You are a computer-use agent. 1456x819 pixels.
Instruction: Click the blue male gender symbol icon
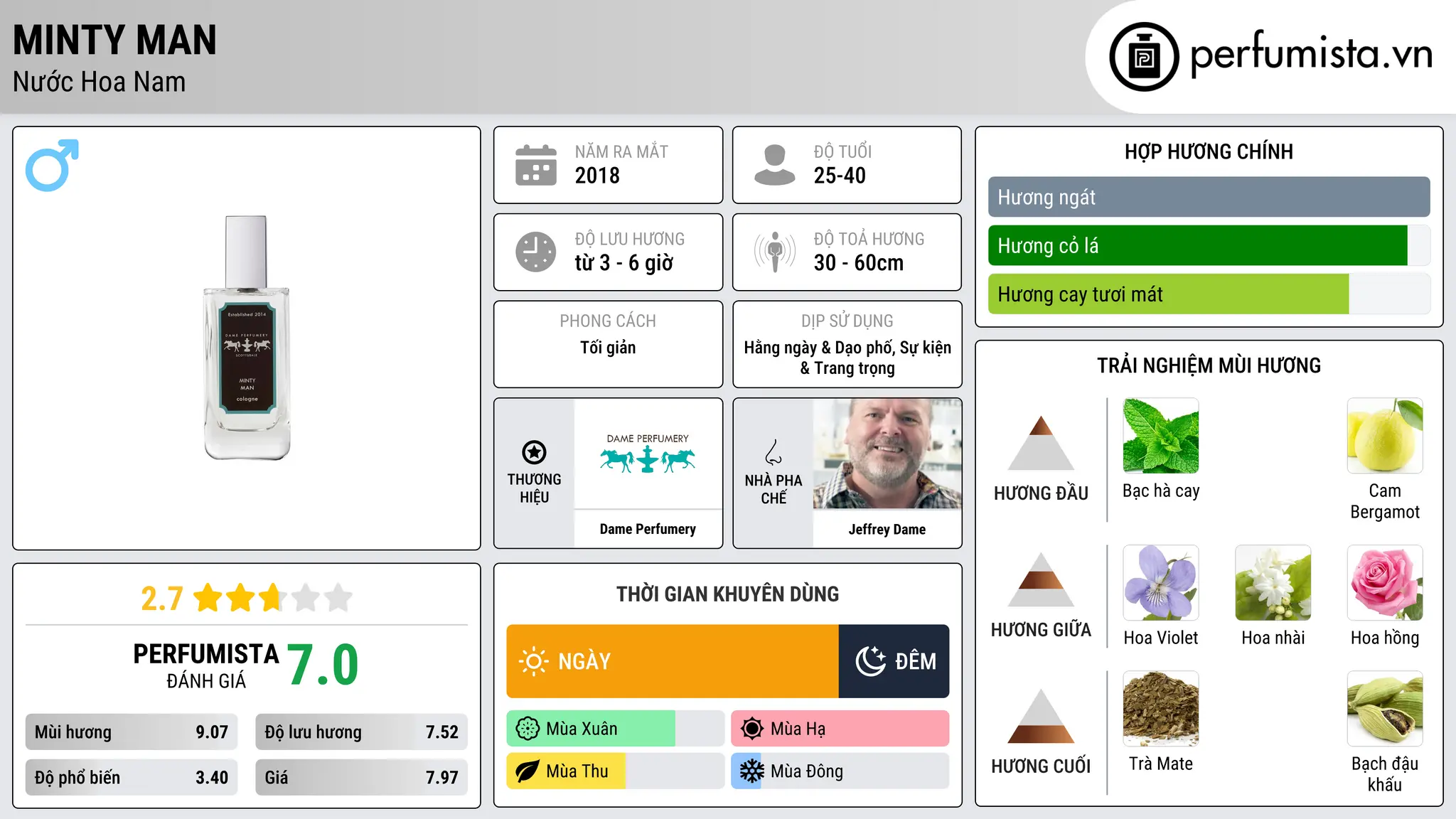tap(52, 165)
